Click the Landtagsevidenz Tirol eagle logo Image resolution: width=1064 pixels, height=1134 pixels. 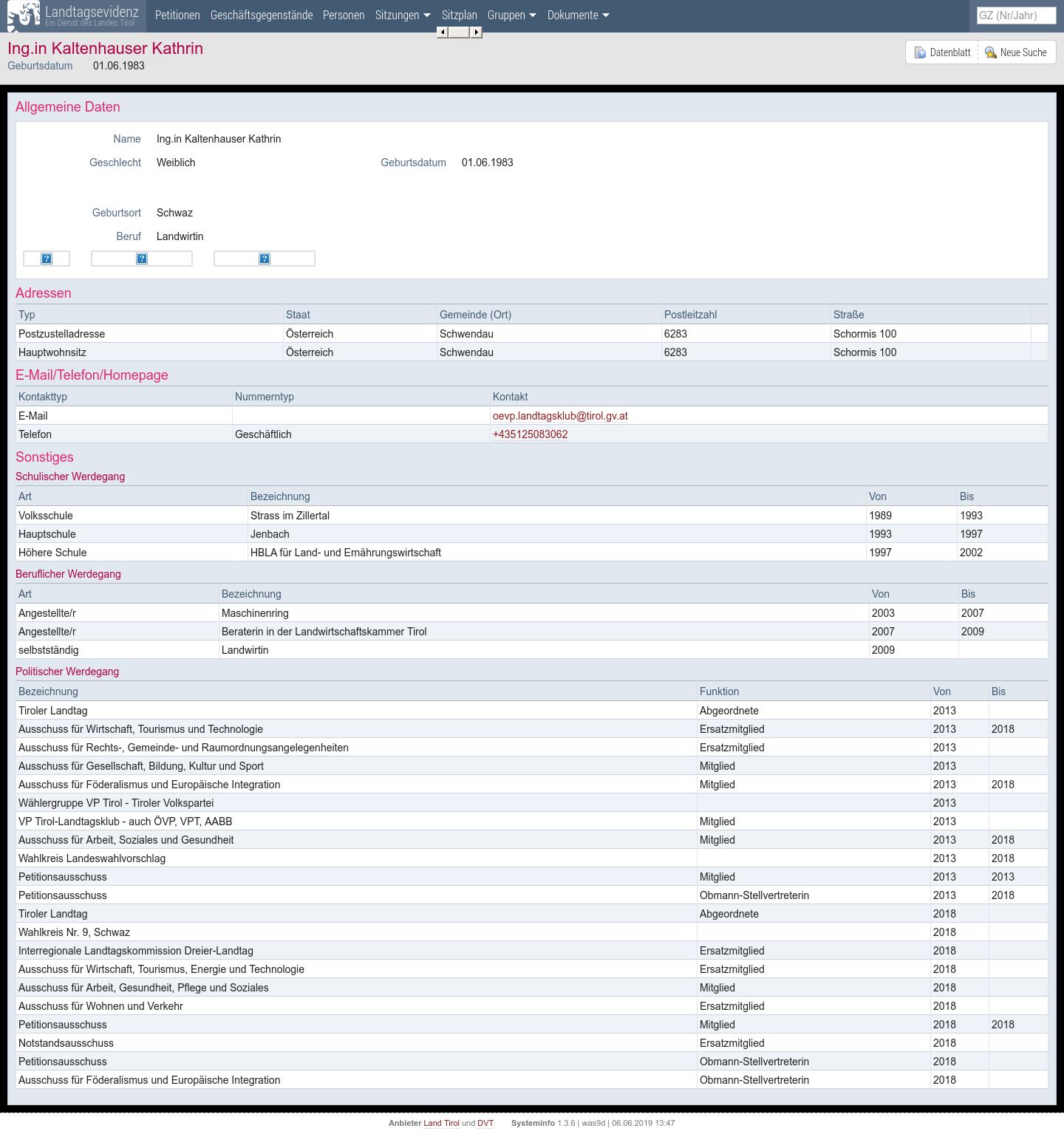coord(24,16)
